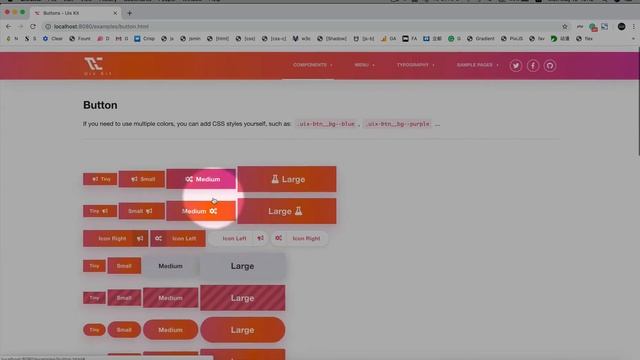640x360 pixels.
Task: Click the rounded pill Medium button
Action: tap(171, 330)
